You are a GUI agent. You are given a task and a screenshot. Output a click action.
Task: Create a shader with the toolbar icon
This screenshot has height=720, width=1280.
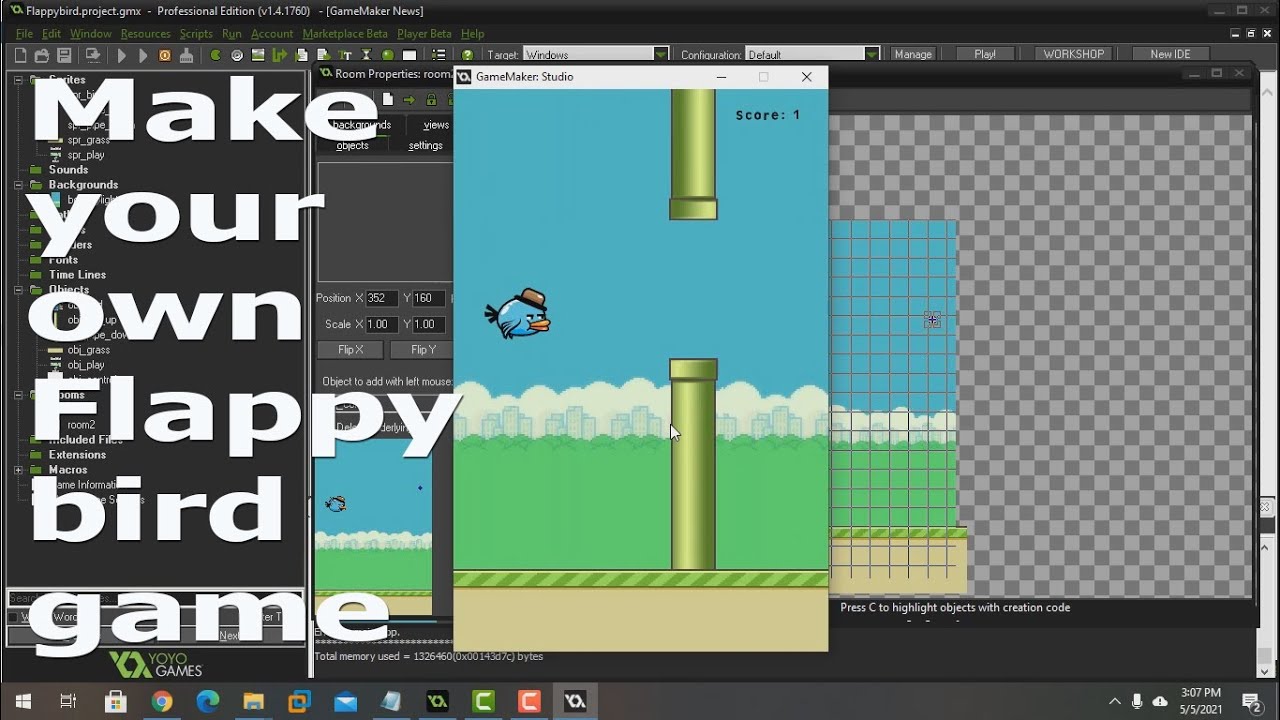(323, 55)
